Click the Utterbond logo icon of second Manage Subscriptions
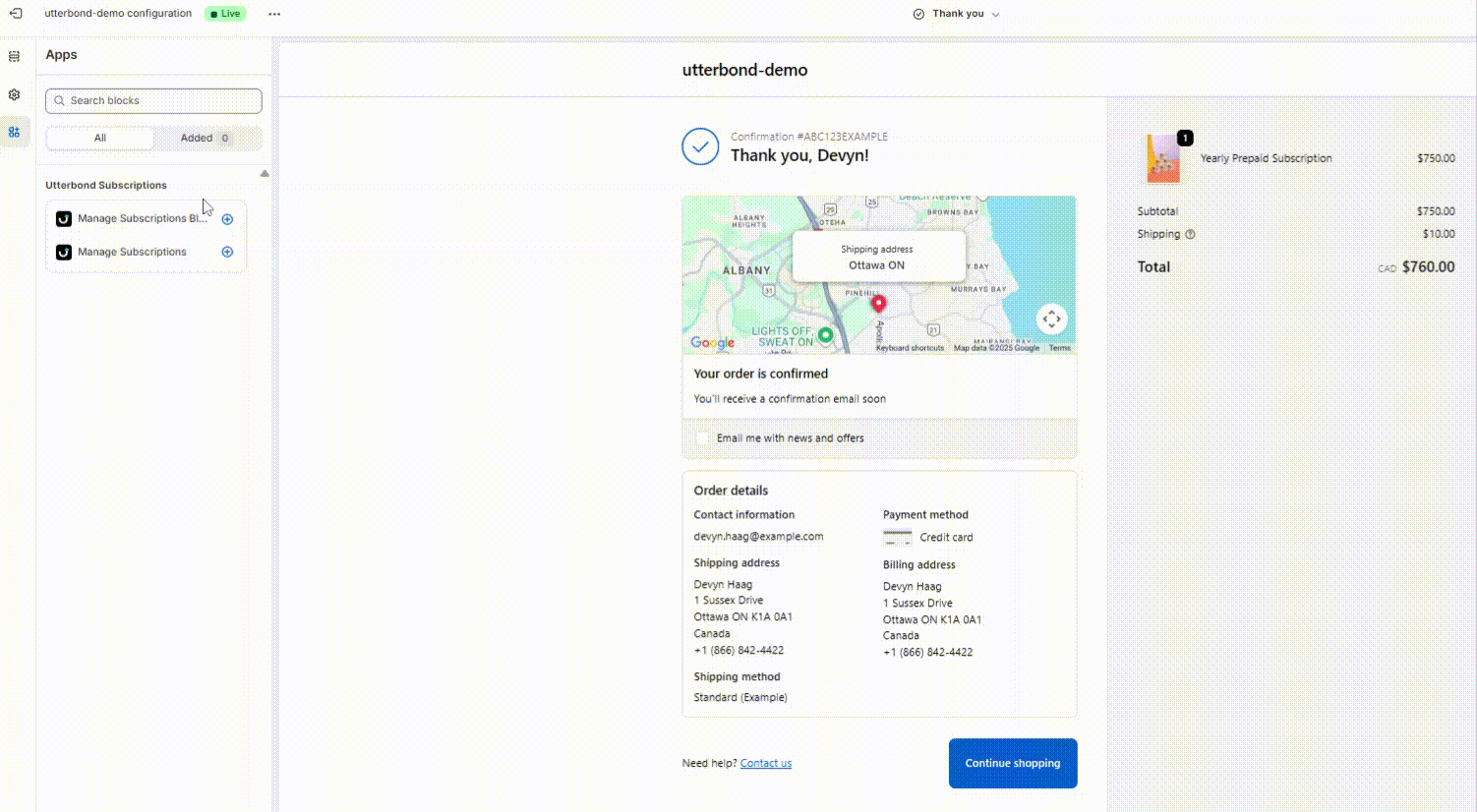This screenshot has width=1477, height=812. (x=64, y=253)
